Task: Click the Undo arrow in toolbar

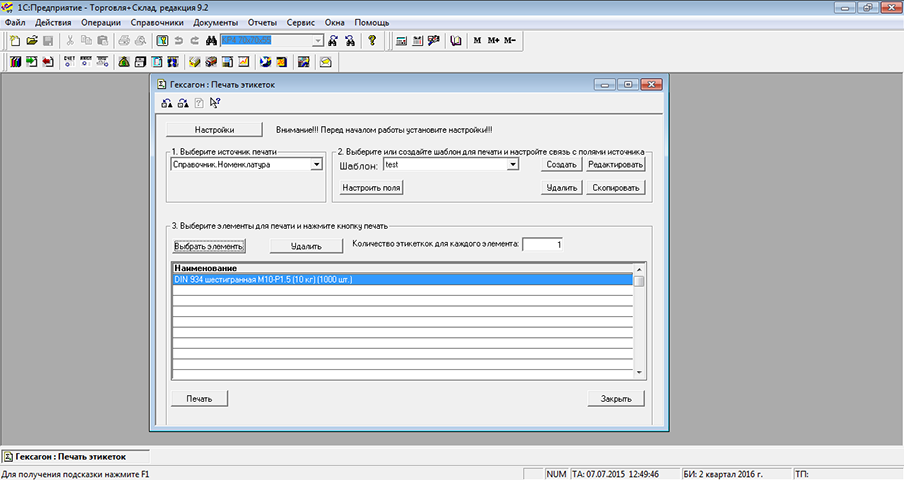Action: 179,41
